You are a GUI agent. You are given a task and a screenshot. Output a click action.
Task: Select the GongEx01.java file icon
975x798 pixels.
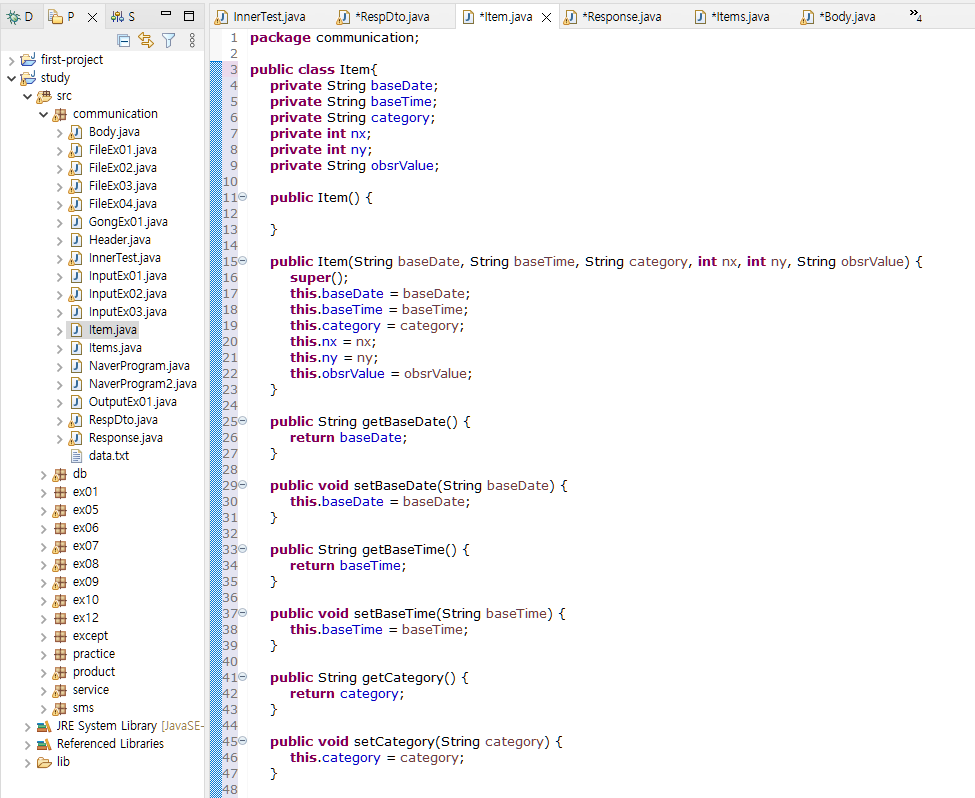(76, 222)
